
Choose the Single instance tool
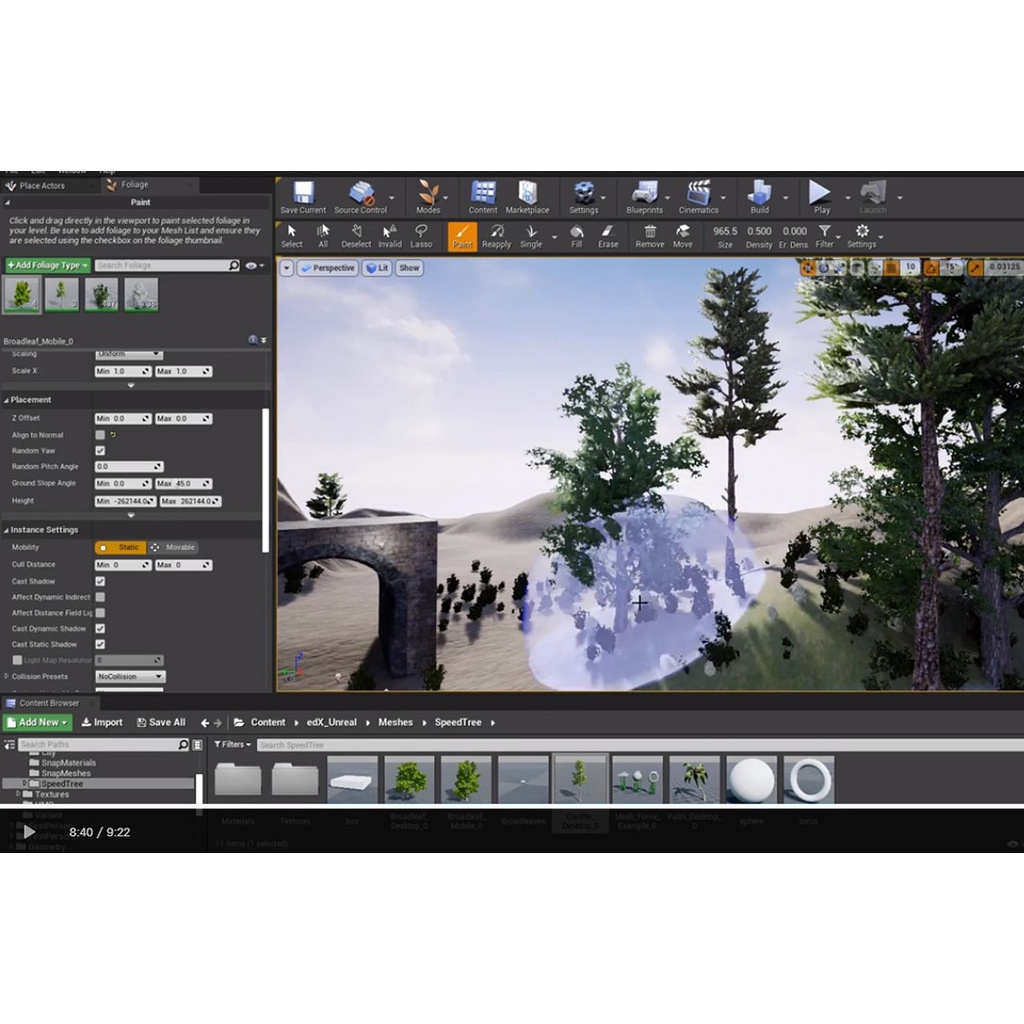(x=531, y=236)
